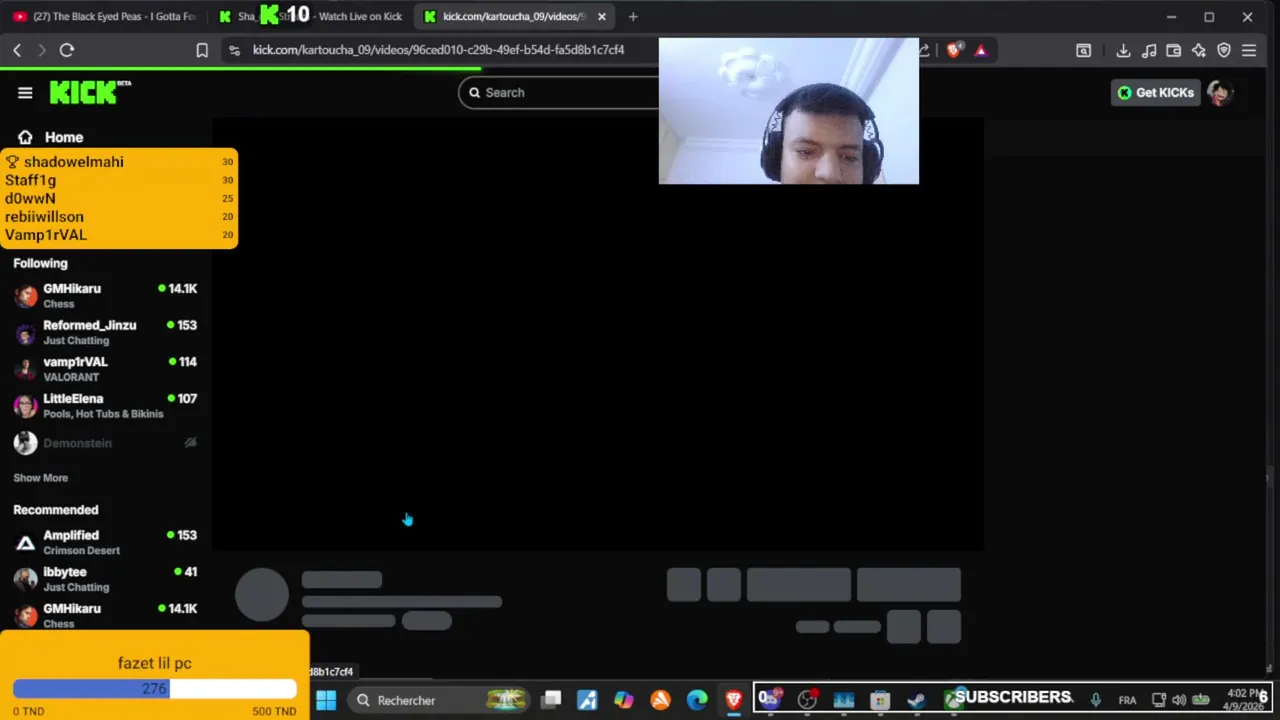Open Home in the sidebar

51,137
